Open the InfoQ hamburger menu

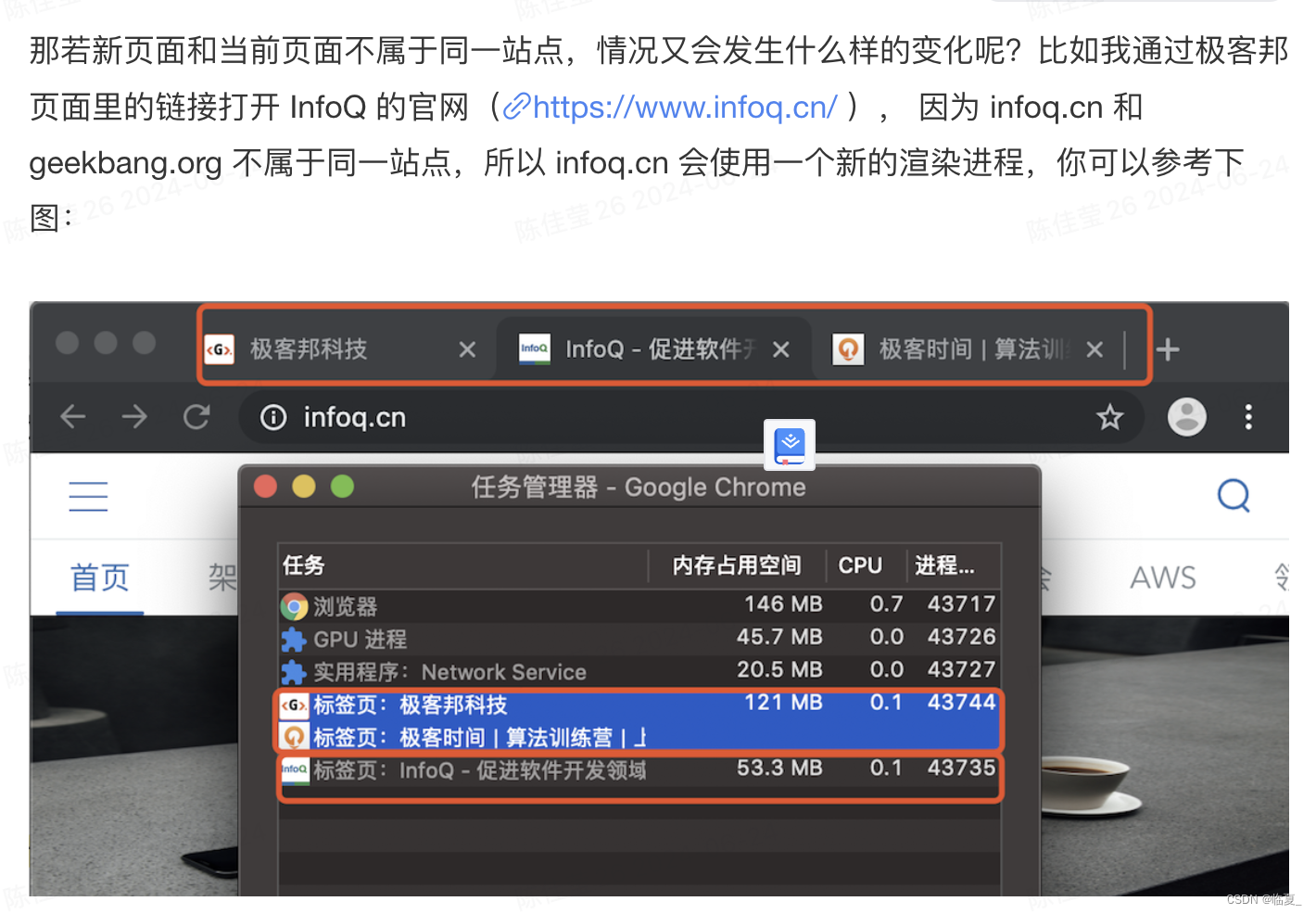(89, 497)
